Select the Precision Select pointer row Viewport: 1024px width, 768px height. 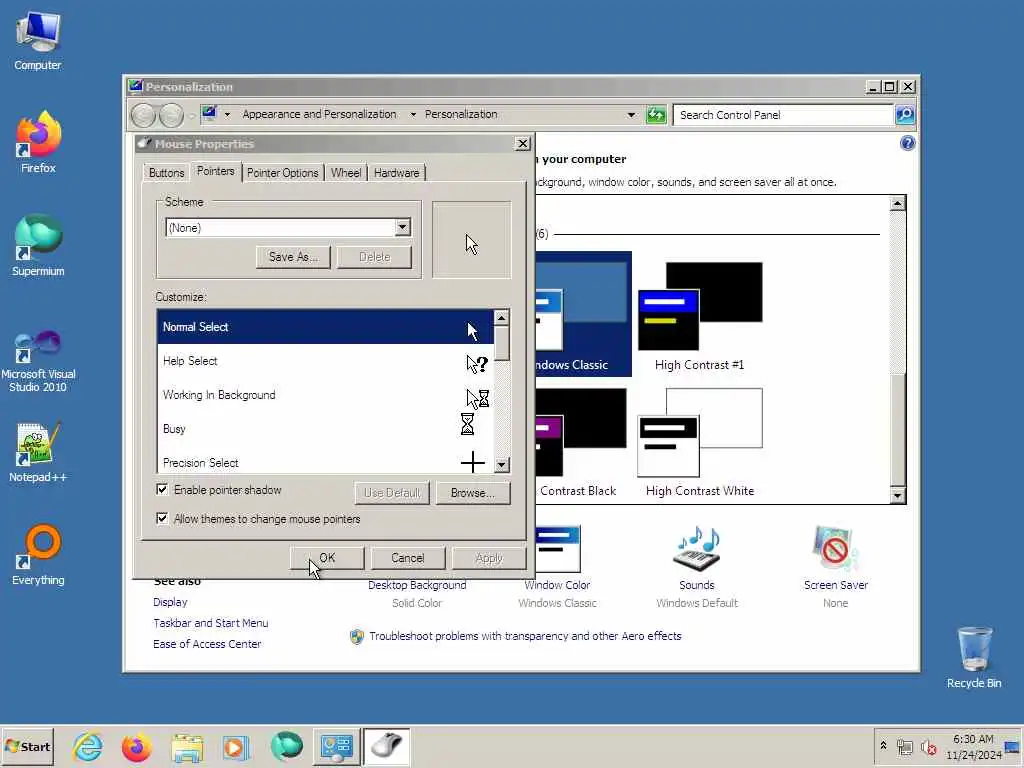pyautogui.click(x=325, y=460)
